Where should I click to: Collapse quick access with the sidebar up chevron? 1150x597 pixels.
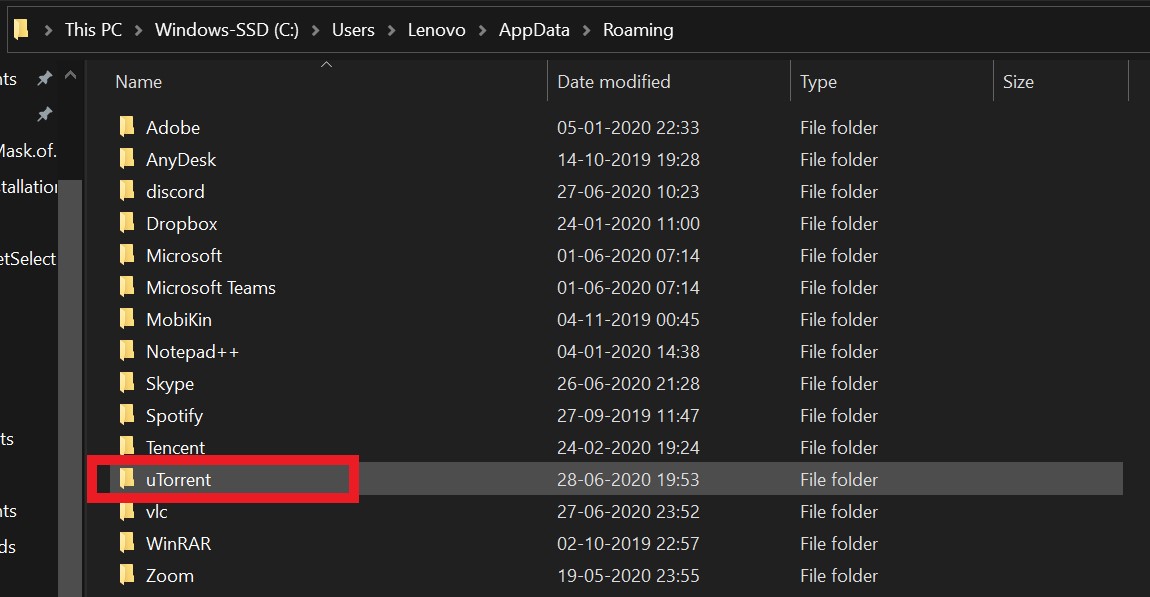tap(70, 75)
